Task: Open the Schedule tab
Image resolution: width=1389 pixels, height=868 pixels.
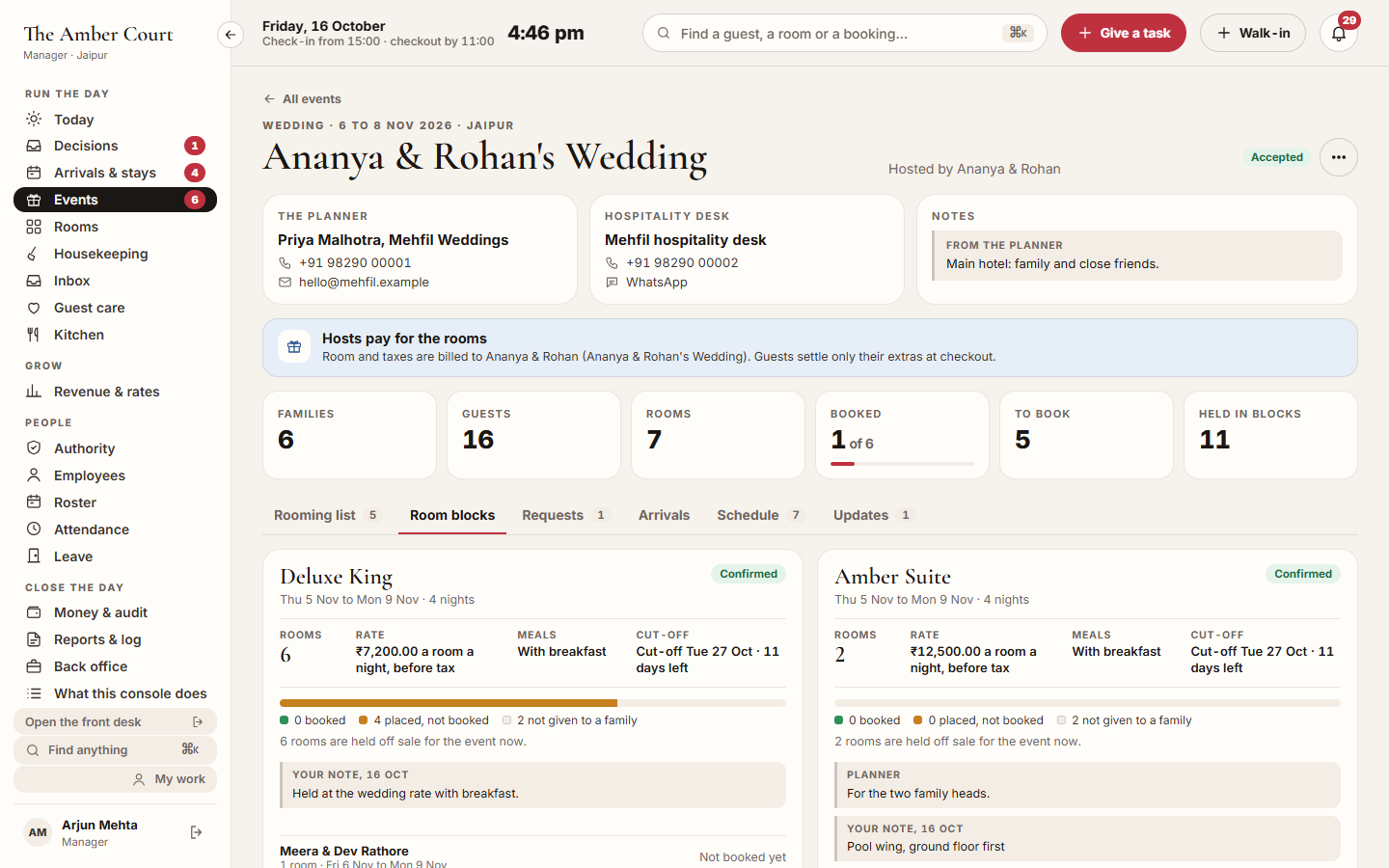Action: point(760,515)
